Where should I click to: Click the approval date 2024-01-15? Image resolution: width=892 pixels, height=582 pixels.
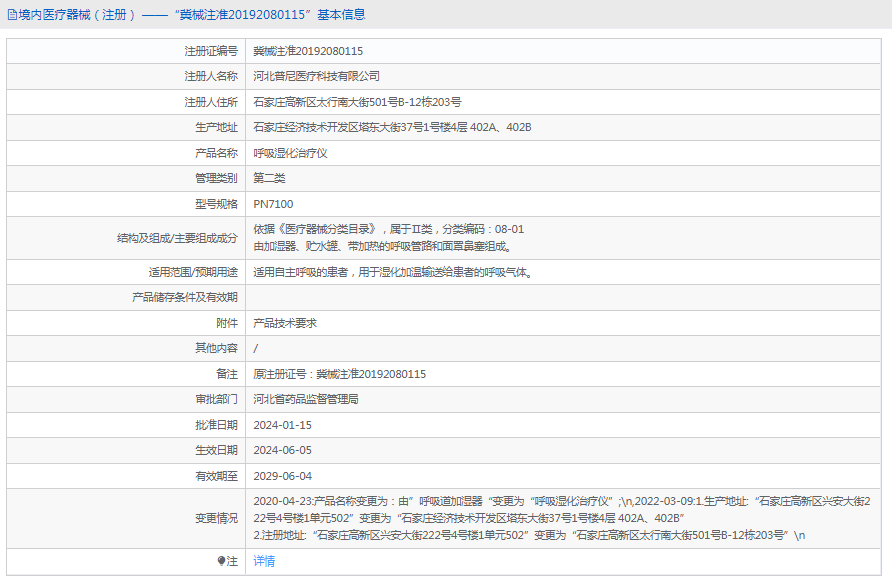[283, 425]
